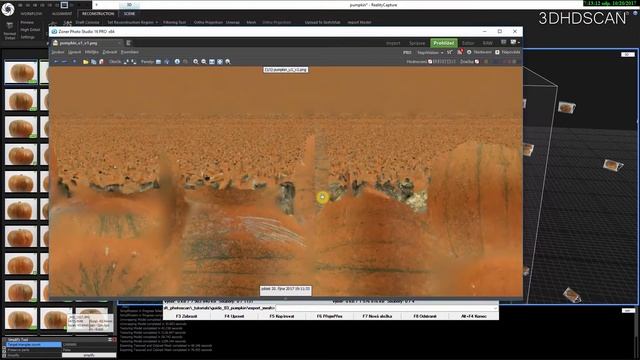Select the bottom-left pumpkin thumbnail
Viewport: 640px width, 360px height.
21,318
